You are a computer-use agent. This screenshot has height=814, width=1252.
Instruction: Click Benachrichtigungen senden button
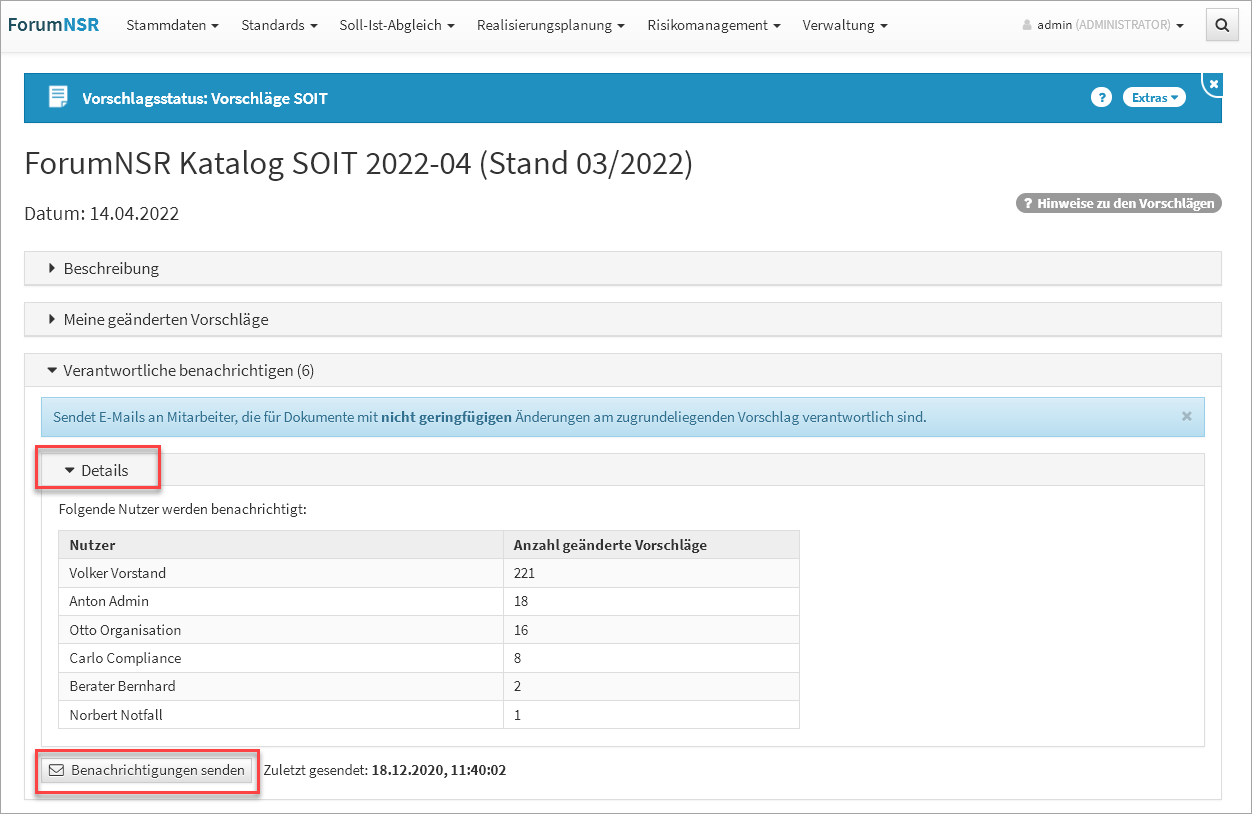(147, 770)
